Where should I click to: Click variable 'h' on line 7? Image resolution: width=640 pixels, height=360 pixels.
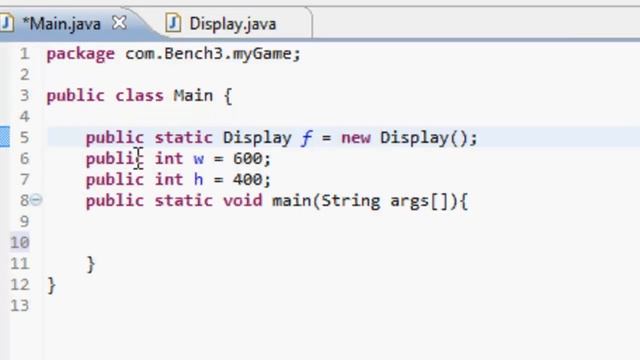point(198,179)
